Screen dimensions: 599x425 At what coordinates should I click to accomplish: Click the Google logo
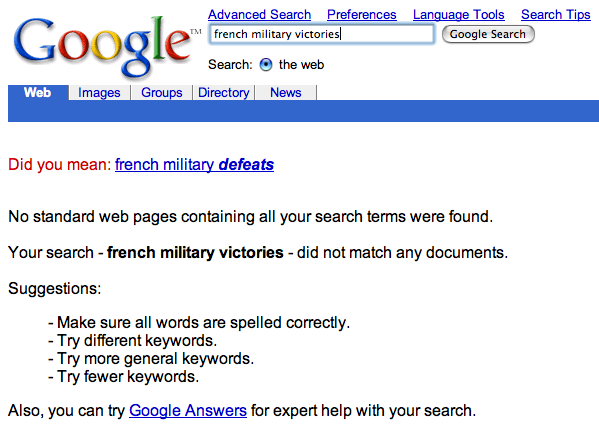click(x=103, y=46)
